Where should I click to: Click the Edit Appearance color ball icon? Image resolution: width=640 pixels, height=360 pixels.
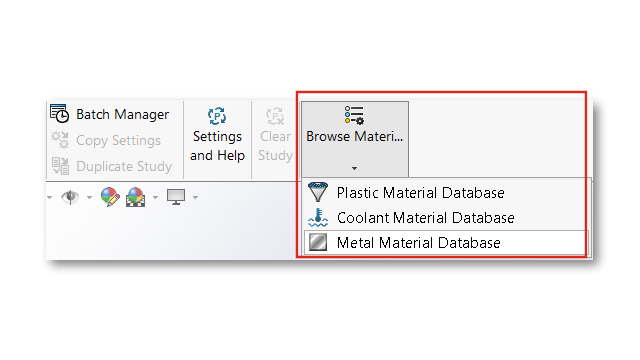110,197
